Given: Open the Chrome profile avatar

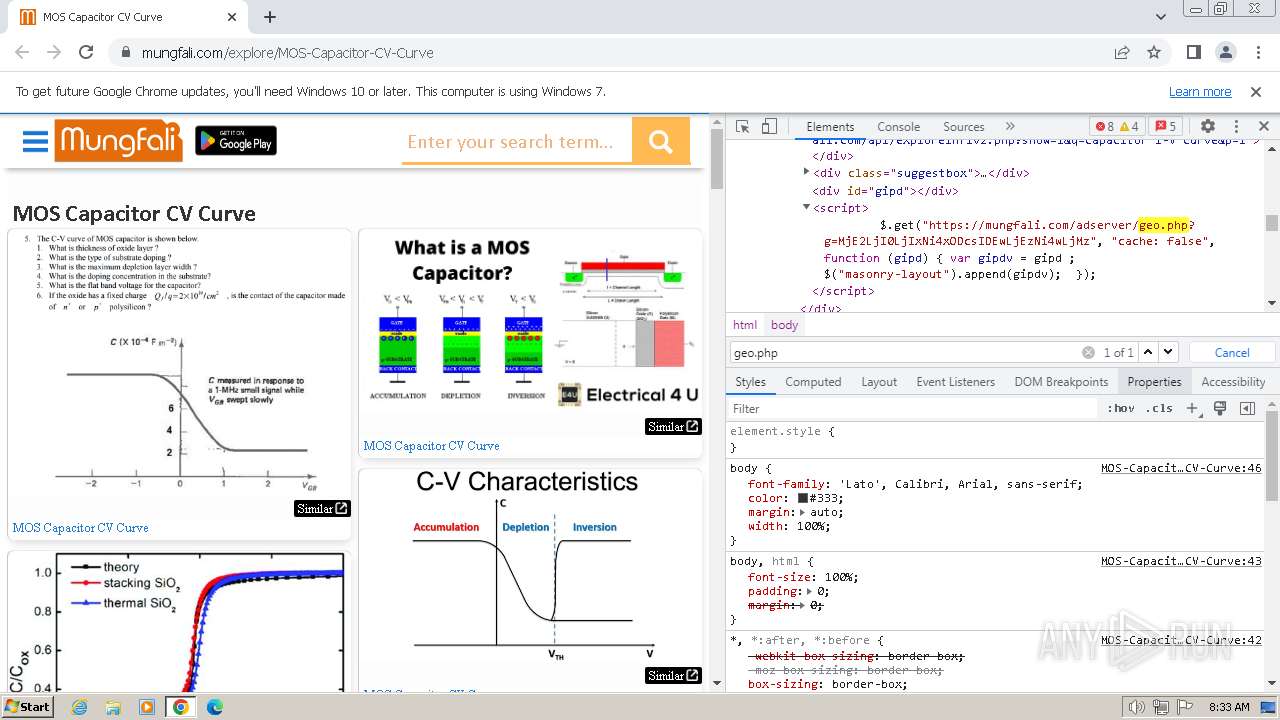Looking at the screenshot, I should [1226, 52].
